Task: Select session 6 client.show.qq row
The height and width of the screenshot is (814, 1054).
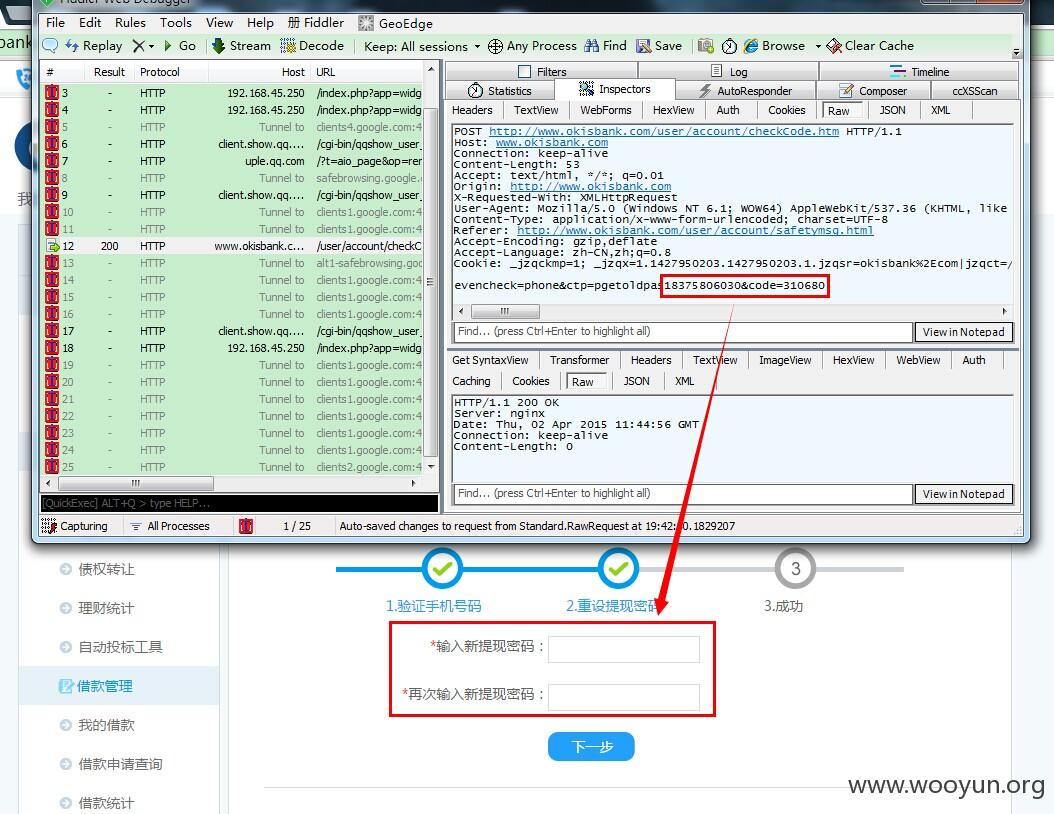Action: tap(233, 144)
